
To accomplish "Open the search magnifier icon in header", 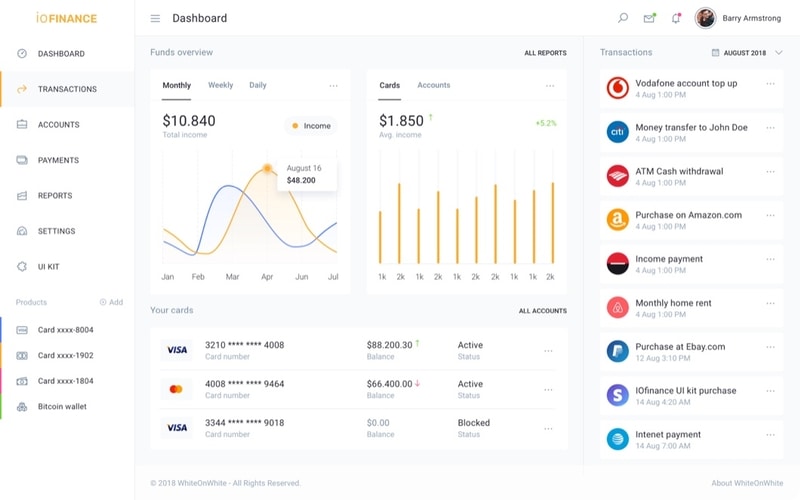I will (622, 18).
